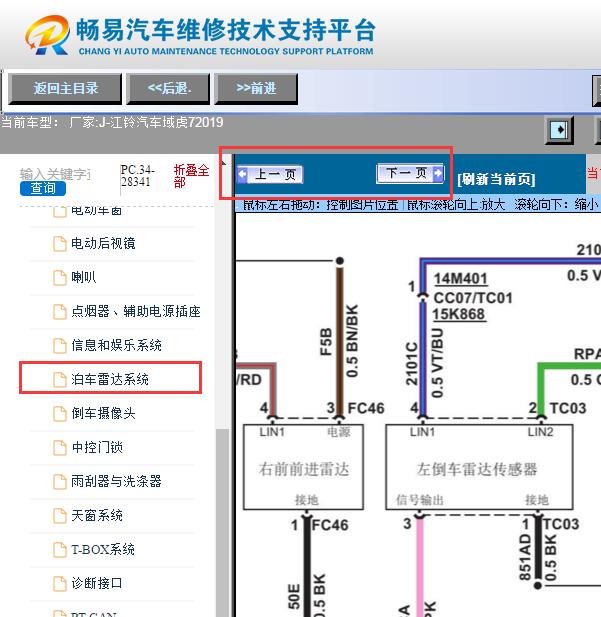Click the 左倒车雷达传感器 component box

(479, 467)
